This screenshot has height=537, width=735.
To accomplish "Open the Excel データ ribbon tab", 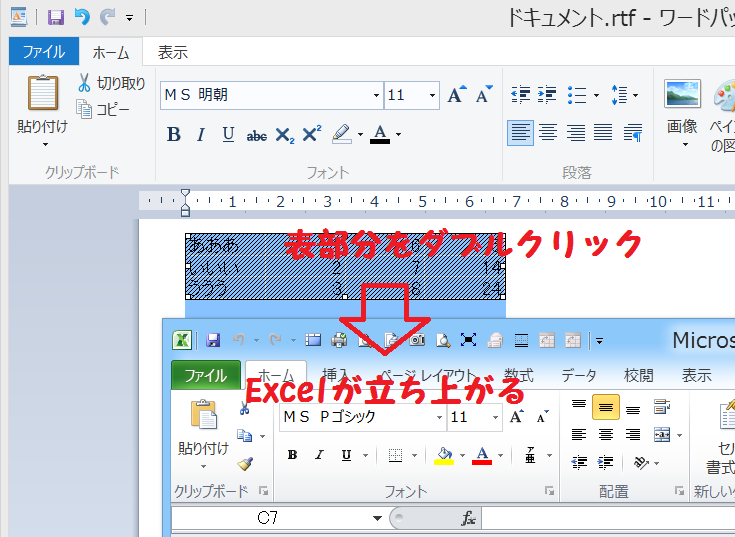I will (x=578, y=376).
